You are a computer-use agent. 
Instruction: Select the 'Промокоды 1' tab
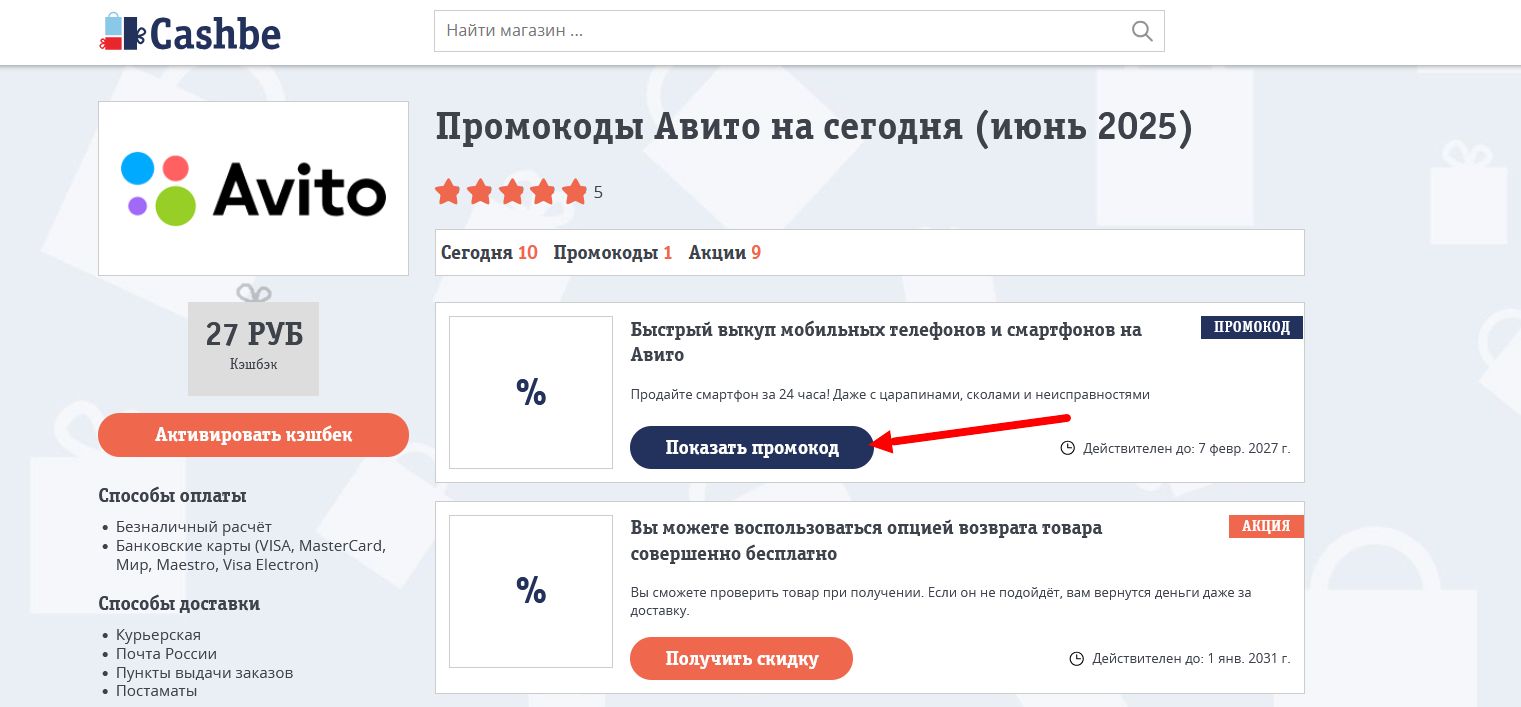point(613,253)
